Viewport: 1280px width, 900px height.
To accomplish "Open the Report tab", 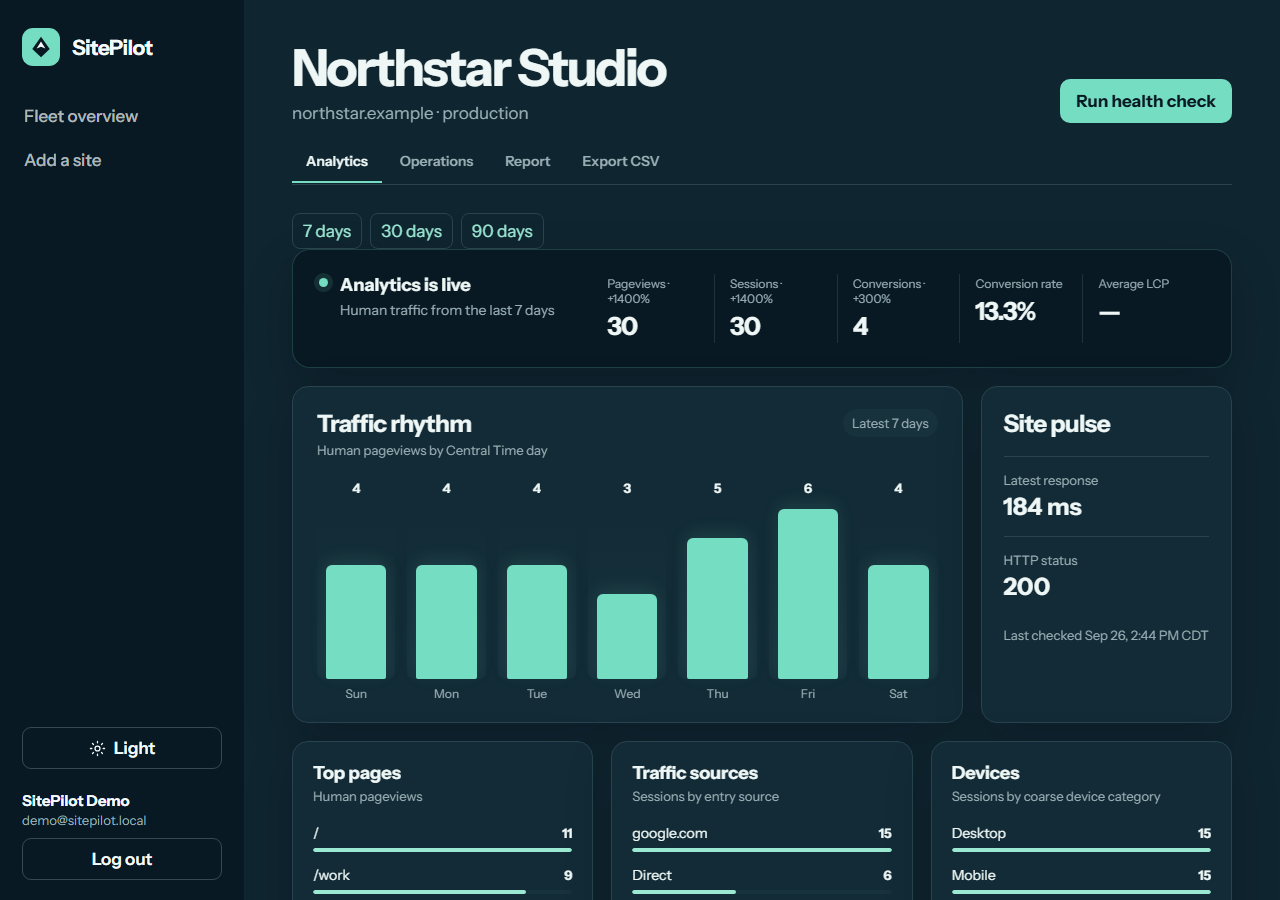I will (x=527, y=161).
